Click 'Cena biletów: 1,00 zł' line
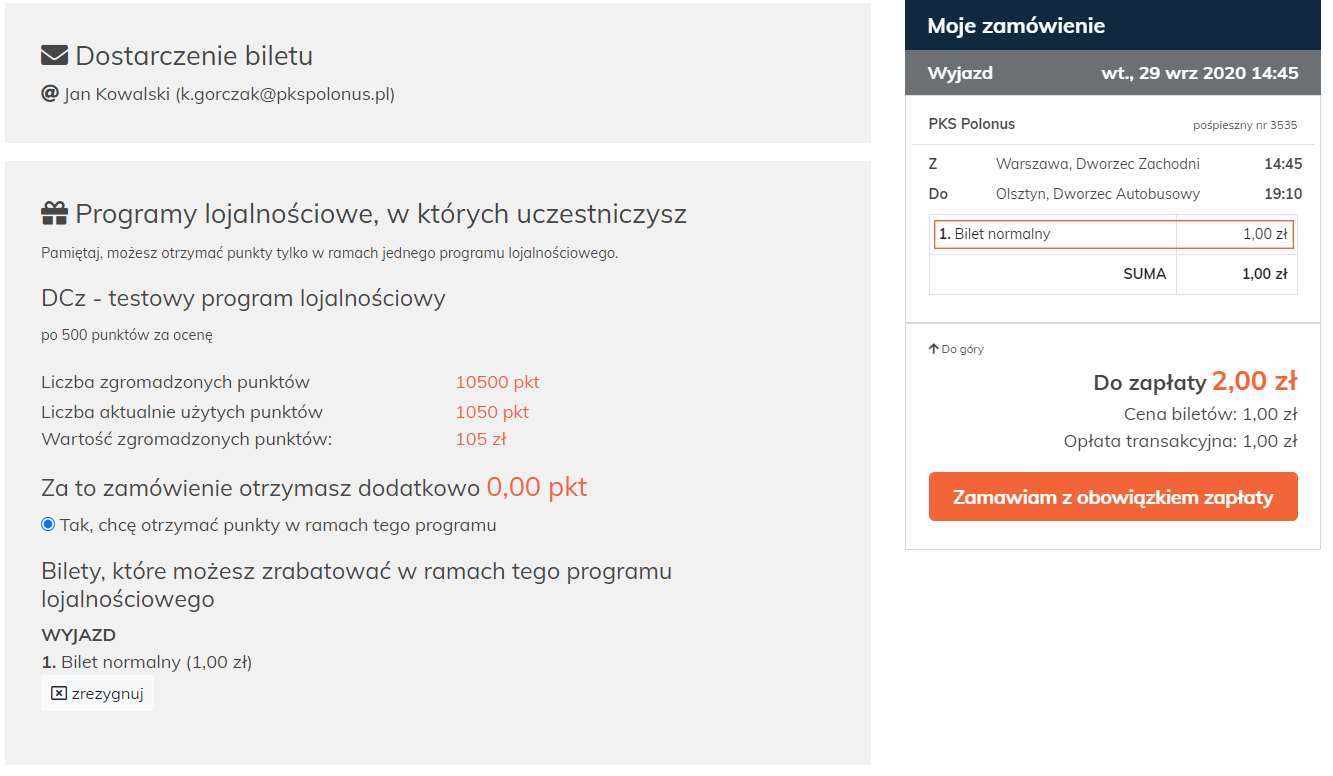 (x=1210, y=414)
